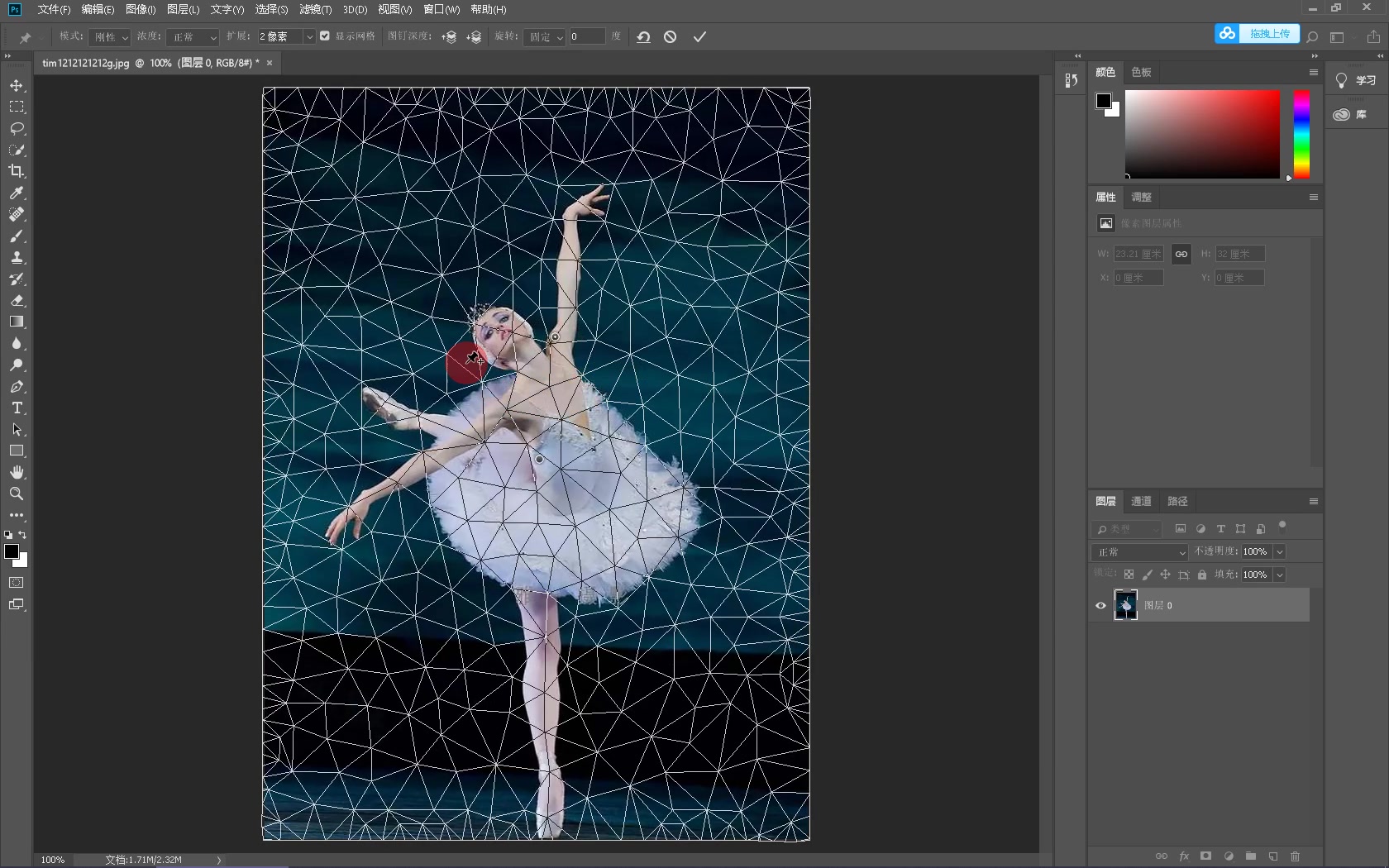Enable lock transparent pixels for 图层 0
Image resolution: width=1389 pixels, height=868 pixels.
pyautogui.click(x=1129, y=575)
